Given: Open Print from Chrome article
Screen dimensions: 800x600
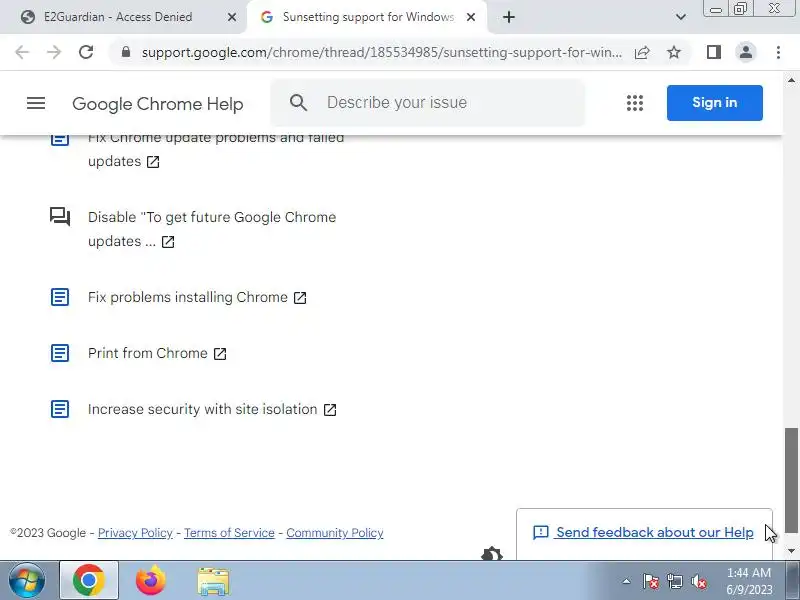Looking at the screenshot, I should tap(147, 353).
